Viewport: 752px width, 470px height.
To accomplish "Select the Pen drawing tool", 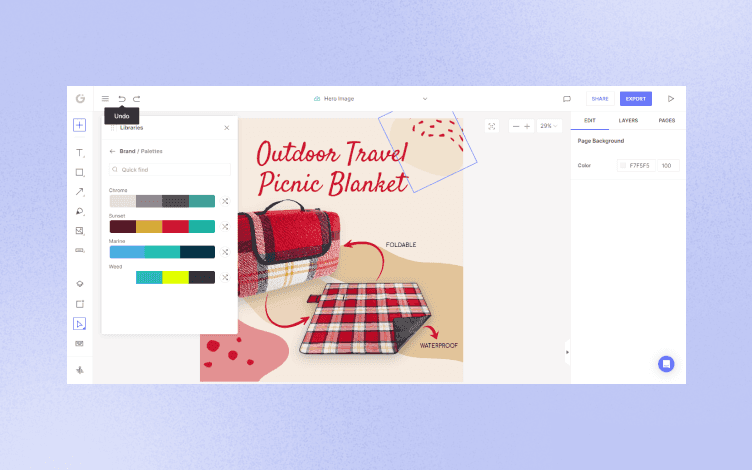I will point(80,212).
